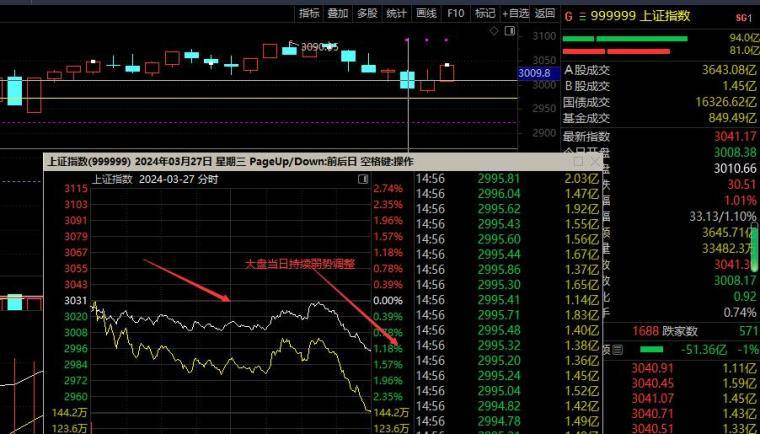Select the right panel tick 3040.51
The width and height of the screenshot is (760, 434).
point(652,429)
